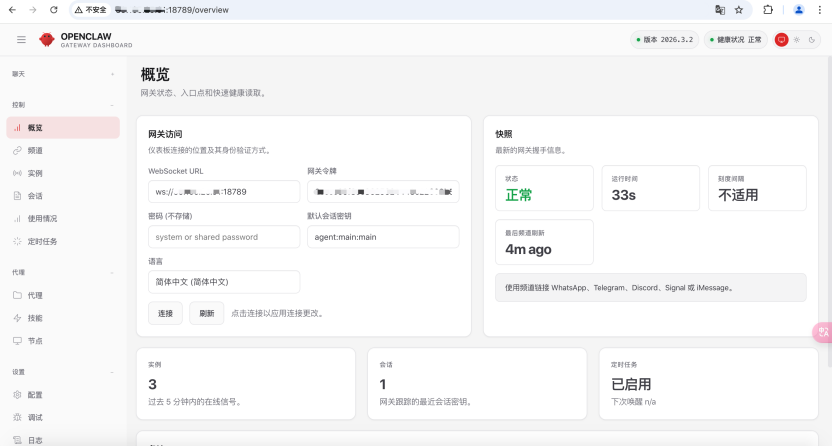Click the 不安全 not-secure warning badge

[x=91, y=10]
